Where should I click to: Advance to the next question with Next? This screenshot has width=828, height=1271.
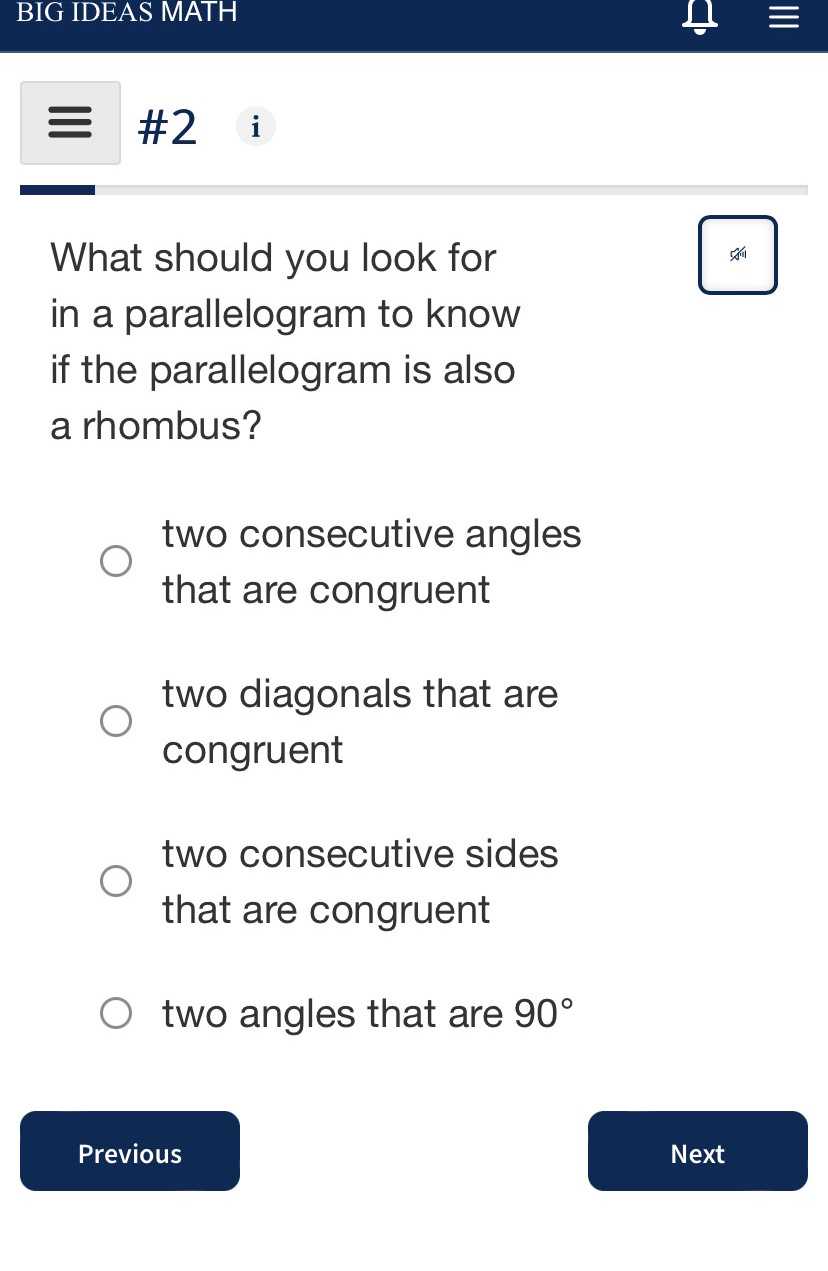pyautogui.click(x=697, y=1151)
